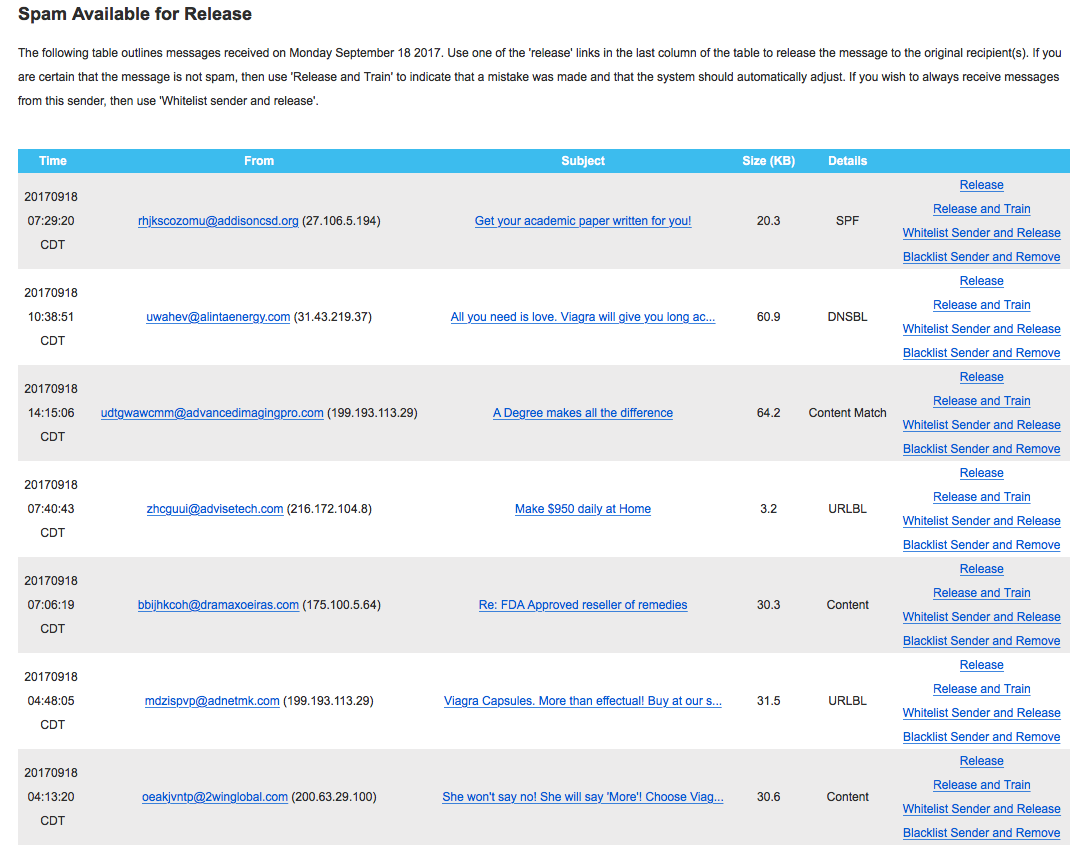1078x849 pixels.
Task: Click Release and Train for adnetmk.com message
Action: (x=981, y=690)
